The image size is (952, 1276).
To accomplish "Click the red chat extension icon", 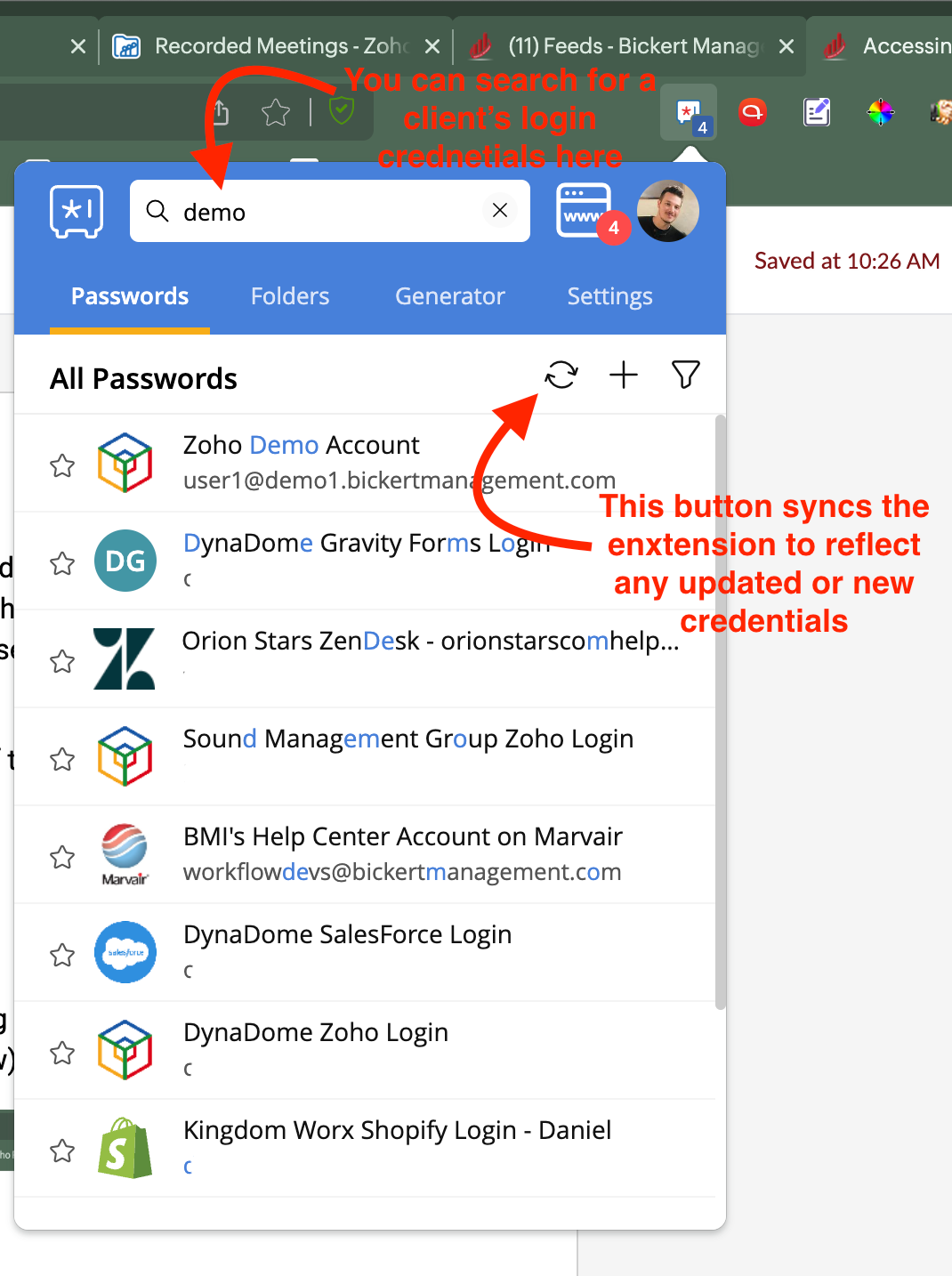I will pos(753,113).
